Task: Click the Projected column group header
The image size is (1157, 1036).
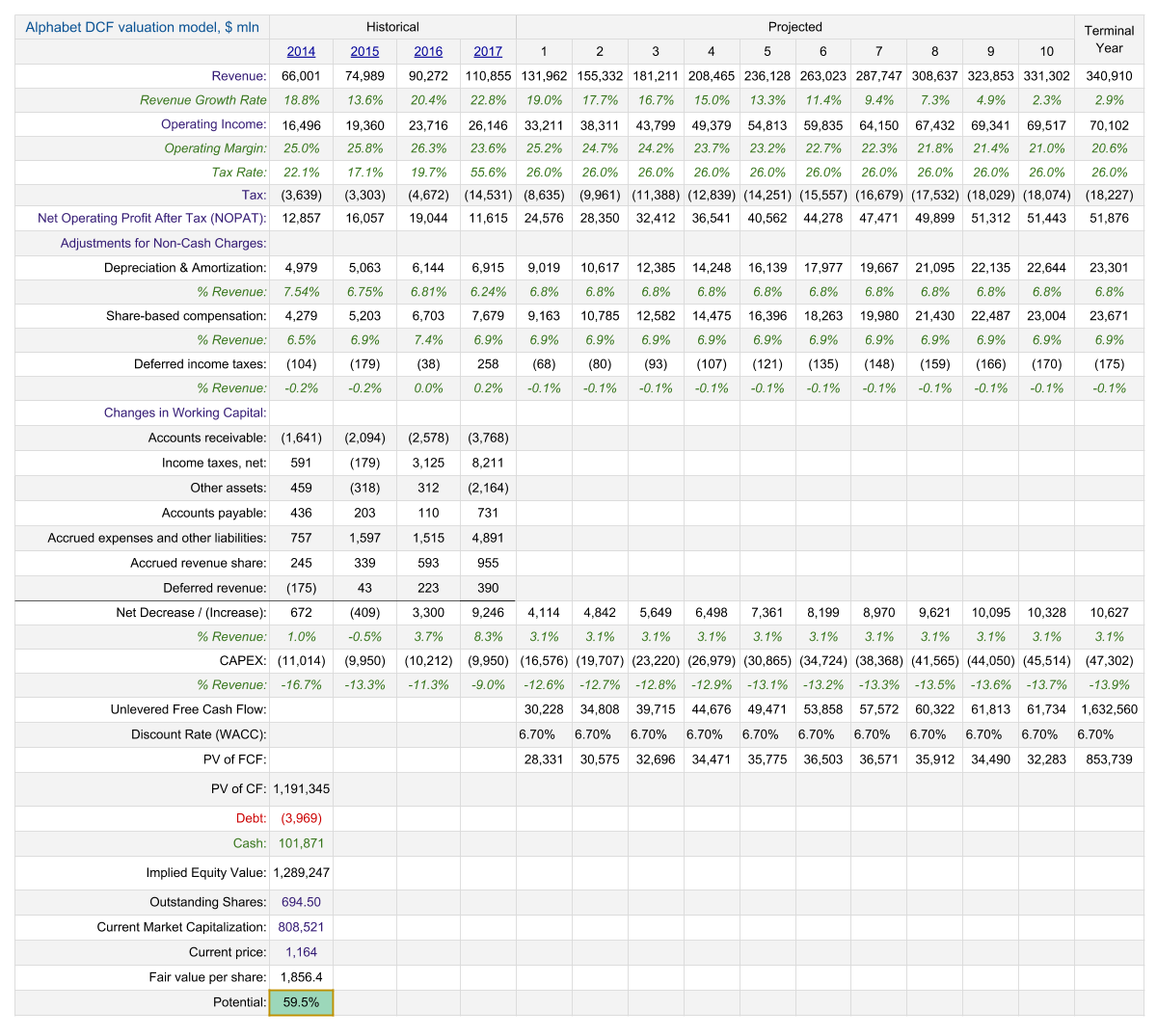Action: [x=794, y=27]
